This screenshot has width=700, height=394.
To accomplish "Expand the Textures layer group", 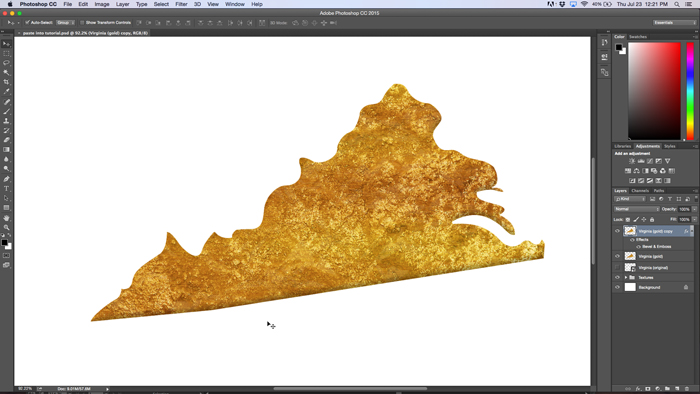I will click(x=625, y=278).
